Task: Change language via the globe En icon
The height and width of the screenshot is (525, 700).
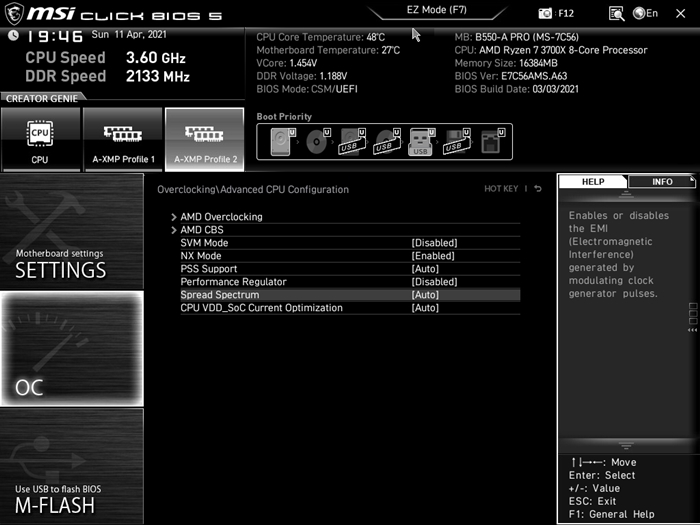Action: pos(646,13)
